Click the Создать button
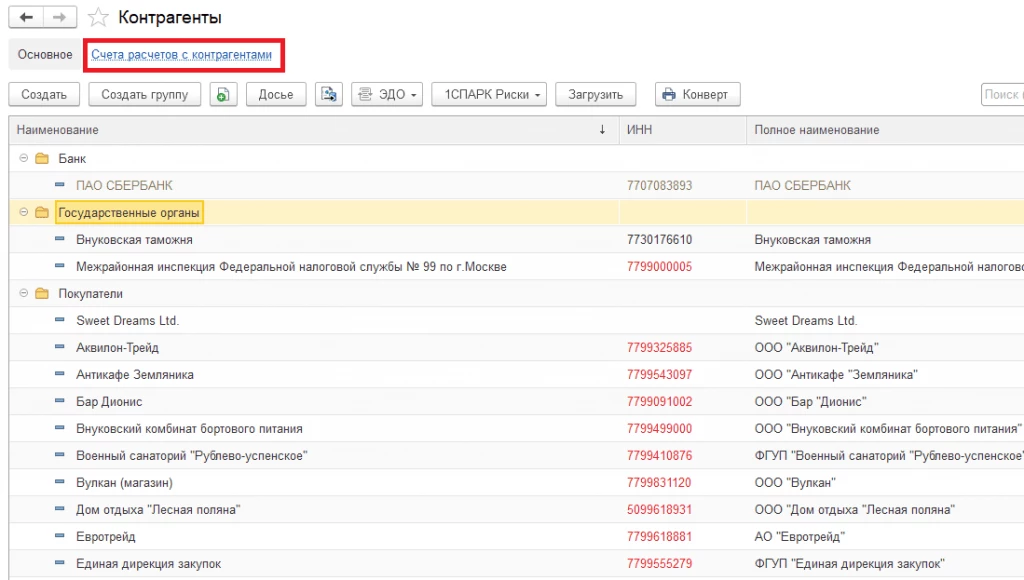Image resolution: width=1024 pixels, height=580 pixels. [x=44, y=95]
